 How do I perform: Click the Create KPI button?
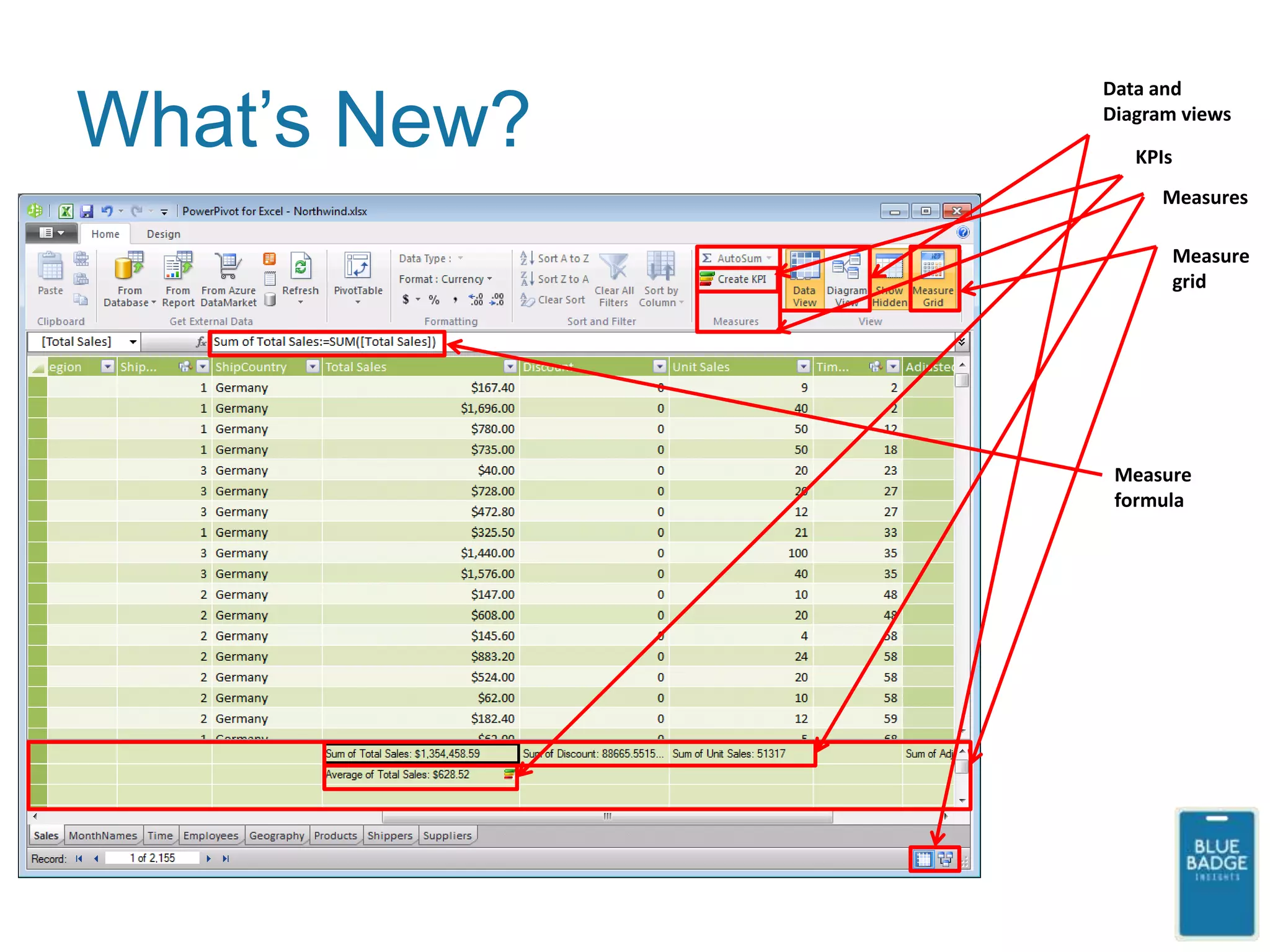pyautogui.click(x=734, y=279)
